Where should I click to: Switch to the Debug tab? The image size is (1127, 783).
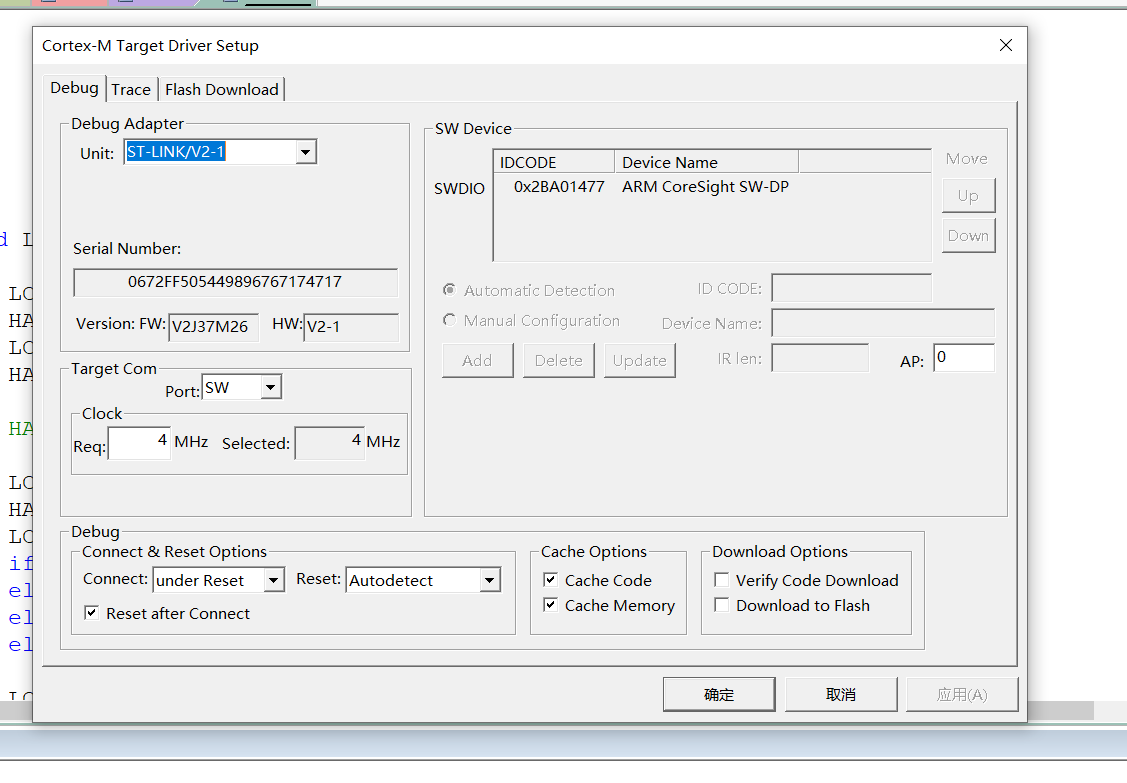pos(74,88)
